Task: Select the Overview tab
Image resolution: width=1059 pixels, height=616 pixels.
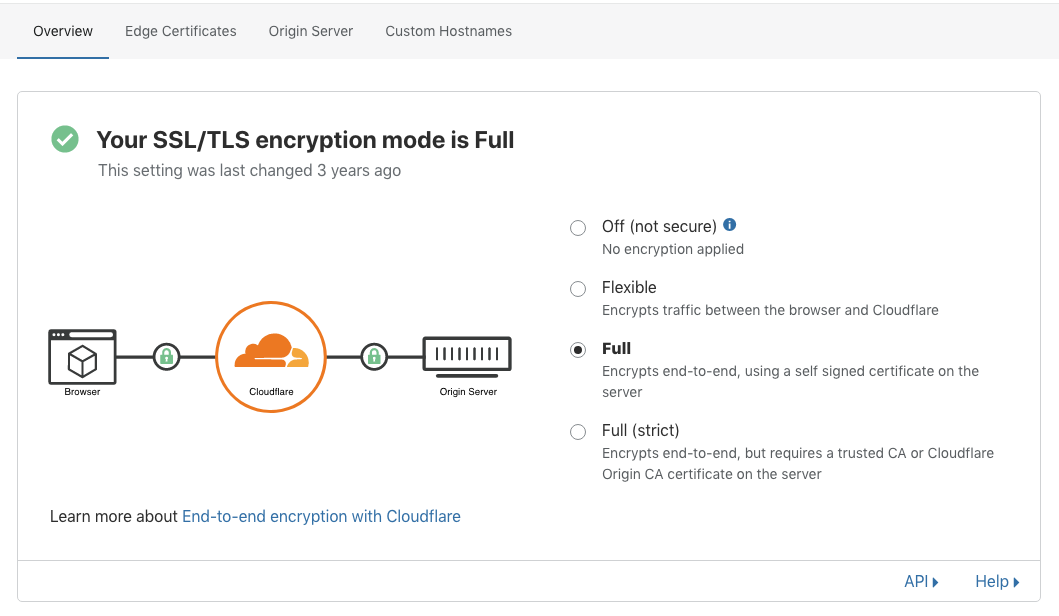Action: [63, 31]
